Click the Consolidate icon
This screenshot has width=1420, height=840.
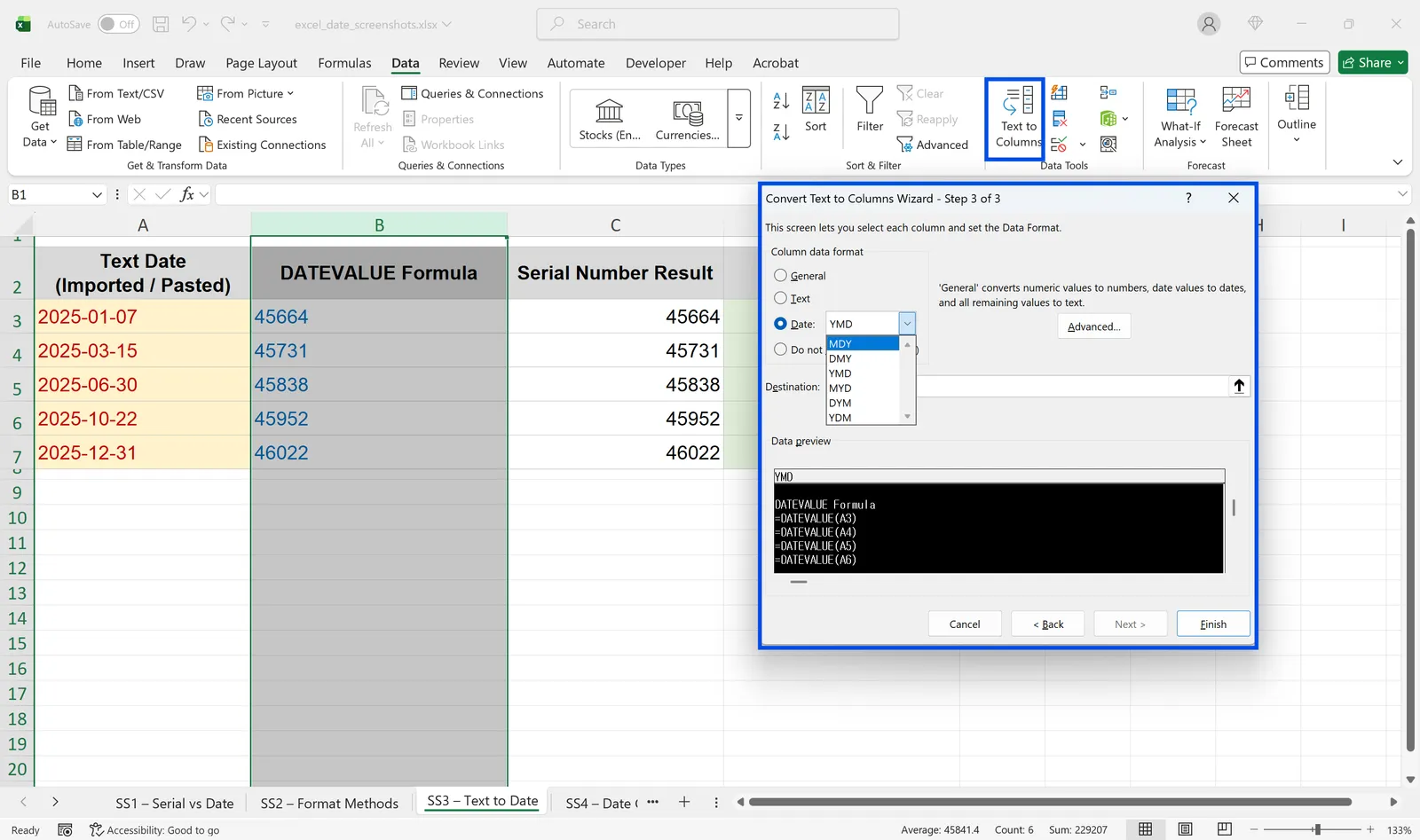[1108, 92]
